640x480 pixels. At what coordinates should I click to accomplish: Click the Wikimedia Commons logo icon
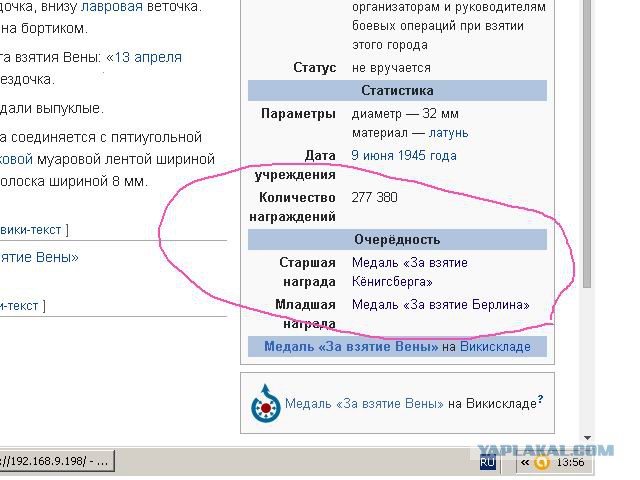click(266, 403)
